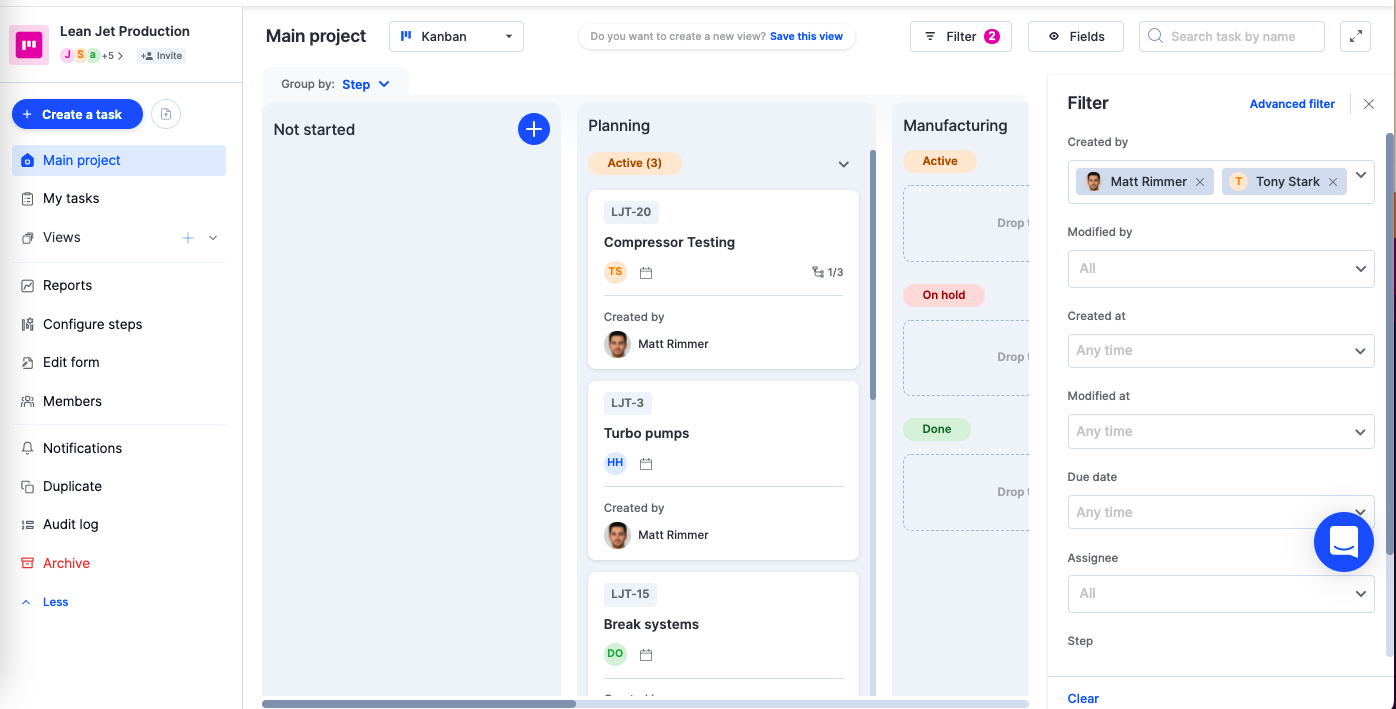Collapse Planning Active group chevron
This screenshot has height=709, width=1396.
[x=843, y=164]
